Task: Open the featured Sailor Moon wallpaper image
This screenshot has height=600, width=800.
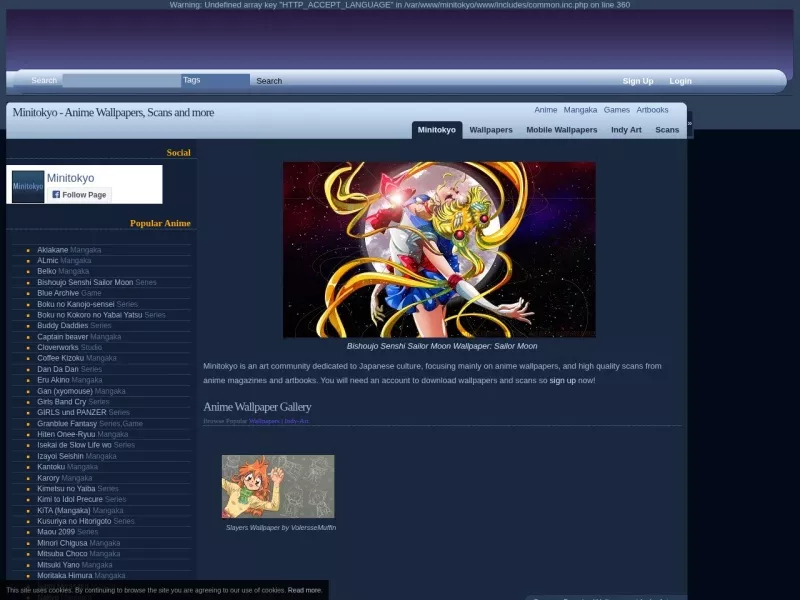Action: [x=439, y=249]
